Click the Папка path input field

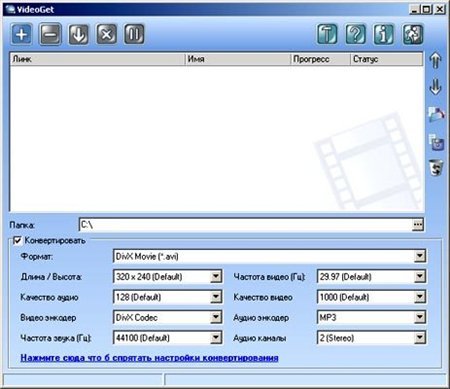(246, 225)
